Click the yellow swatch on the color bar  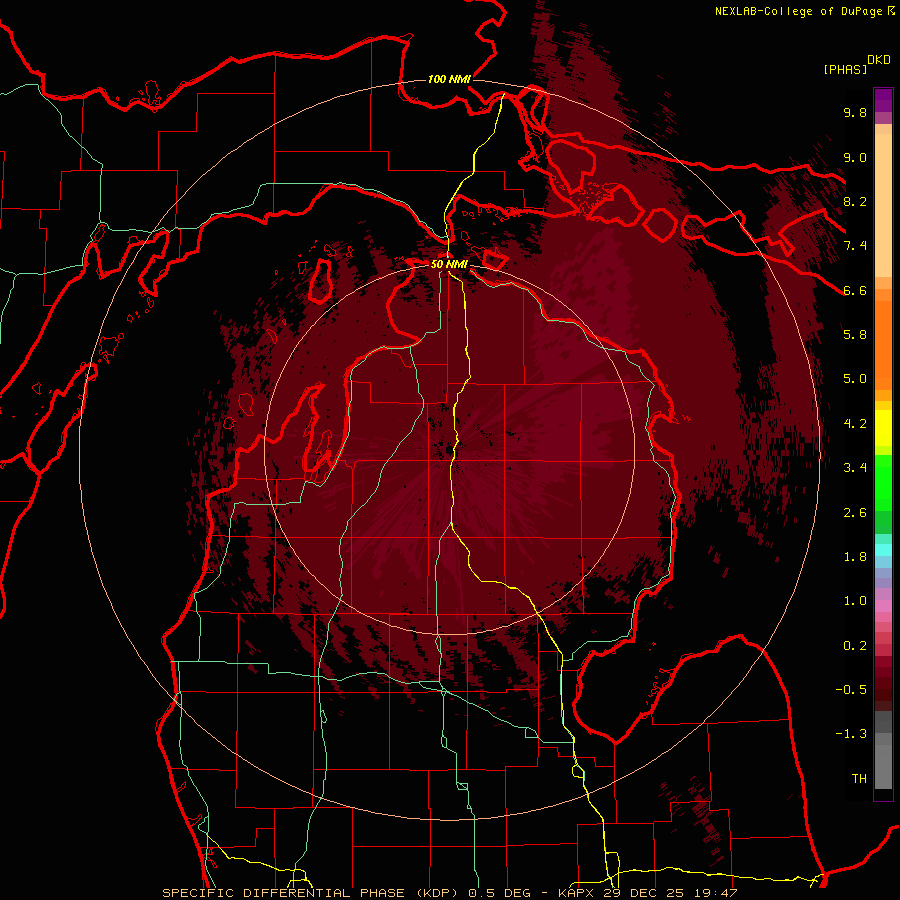pyautogui.click(x=883, y=428)
